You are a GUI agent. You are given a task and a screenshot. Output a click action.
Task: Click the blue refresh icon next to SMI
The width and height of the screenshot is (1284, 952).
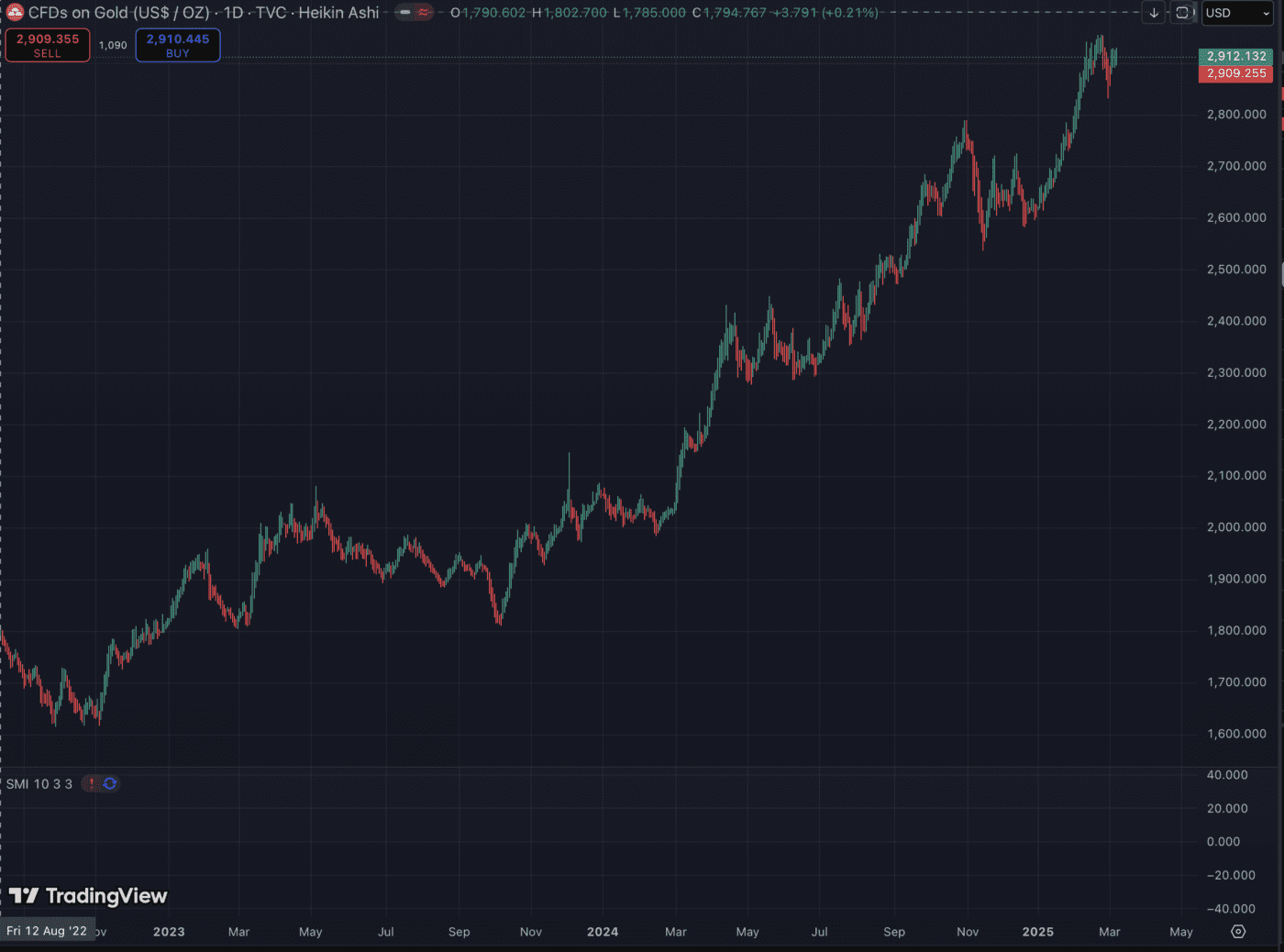pyautogui.click(x=110, y=784)
